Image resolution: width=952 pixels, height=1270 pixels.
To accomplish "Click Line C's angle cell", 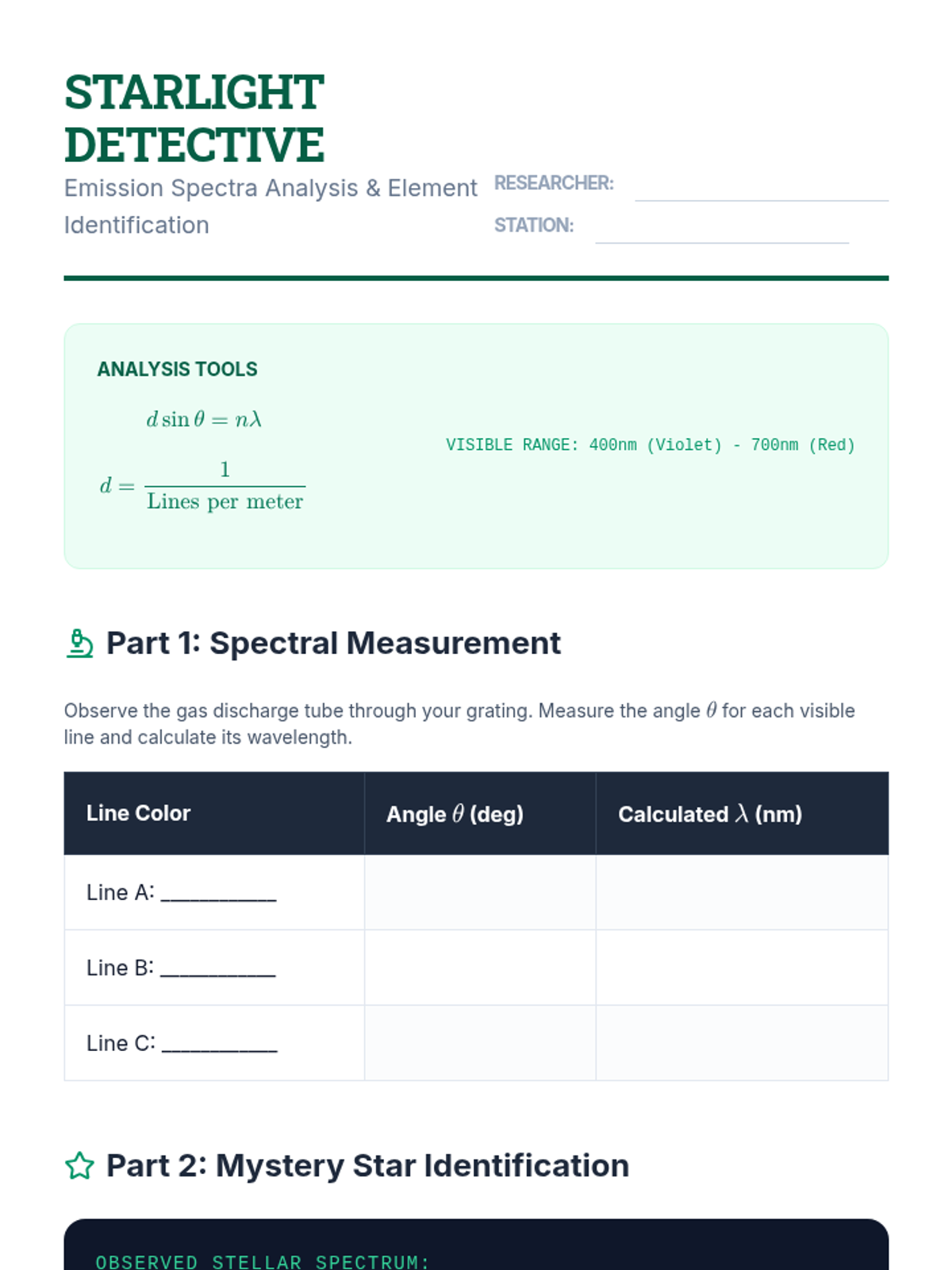I will (480, 1043).
